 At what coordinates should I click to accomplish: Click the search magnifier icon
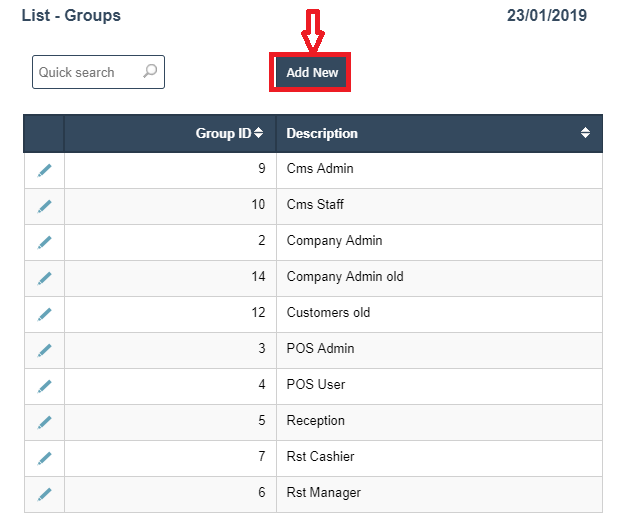[150, 71]
